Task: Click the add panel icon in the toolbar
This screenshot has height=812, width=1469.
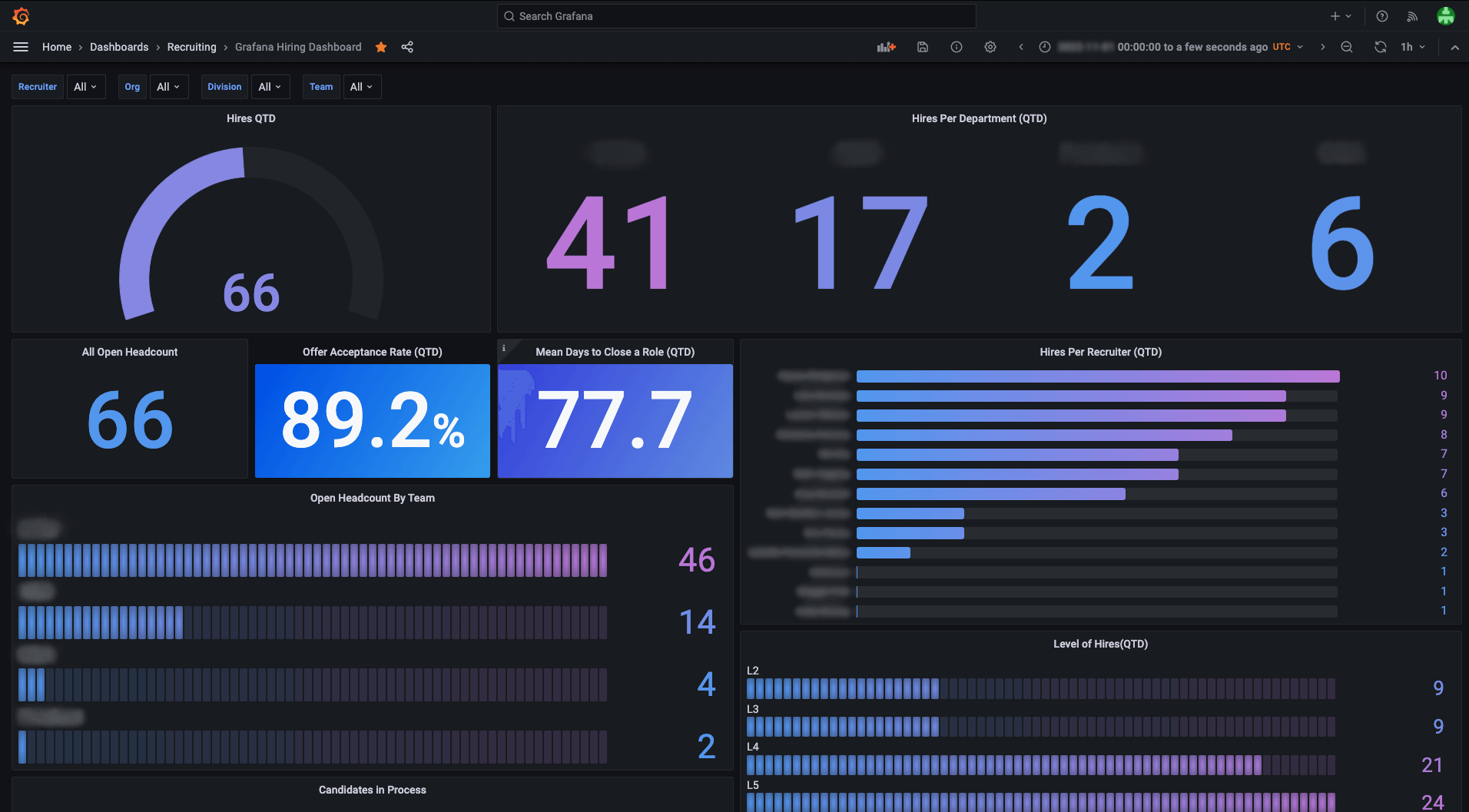Action: click(x=885, y=47)
